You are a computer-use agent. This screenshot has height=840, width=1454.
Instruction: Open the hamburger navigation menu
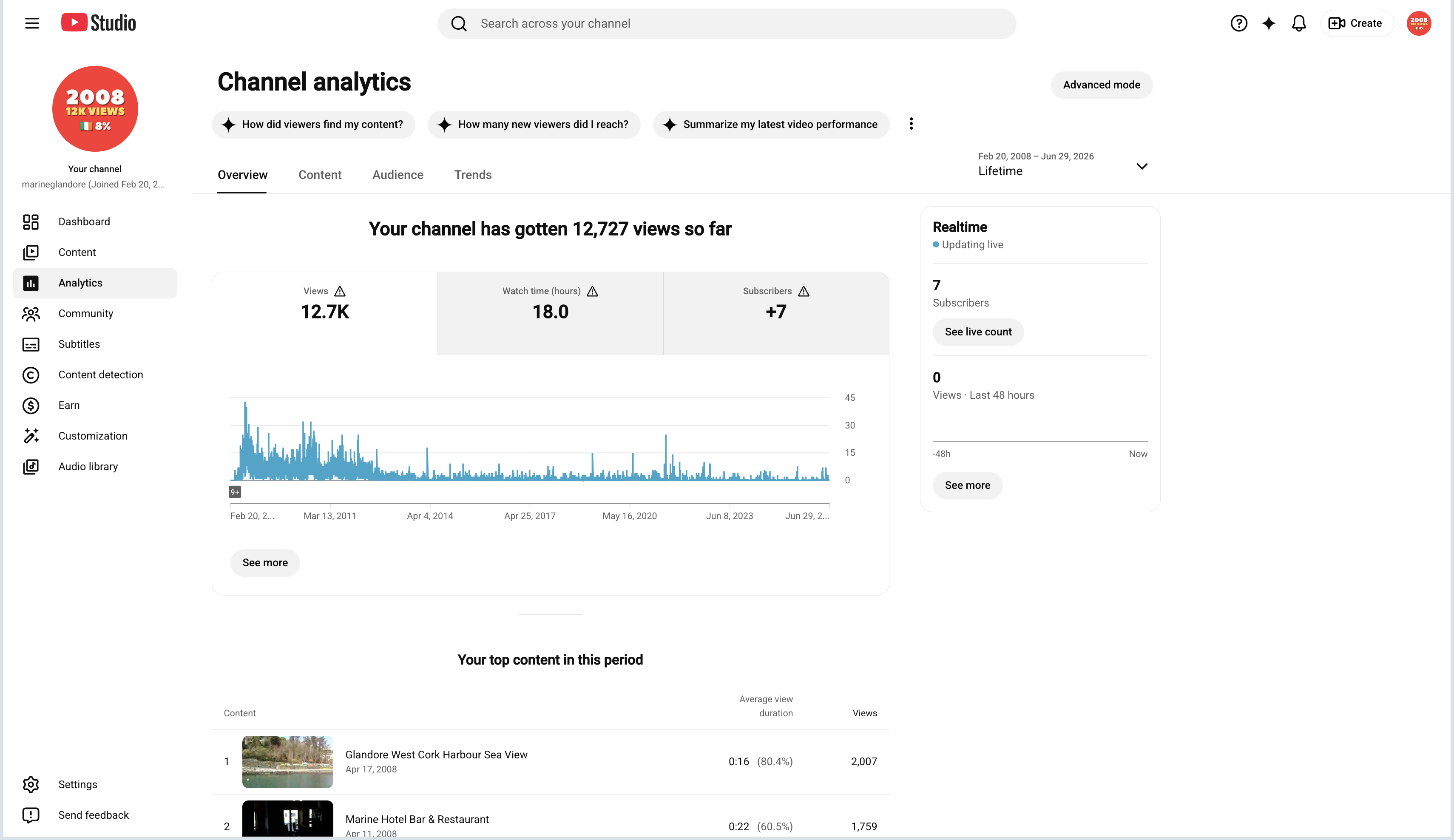pos(32,23)
